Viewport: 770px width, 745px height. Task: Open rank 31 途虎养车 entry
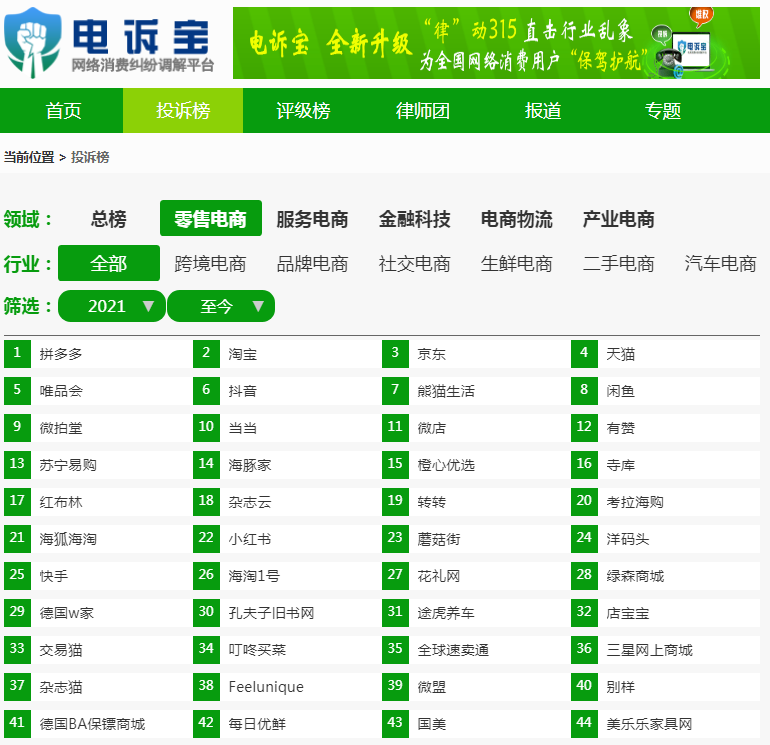[x=476, y=613]
